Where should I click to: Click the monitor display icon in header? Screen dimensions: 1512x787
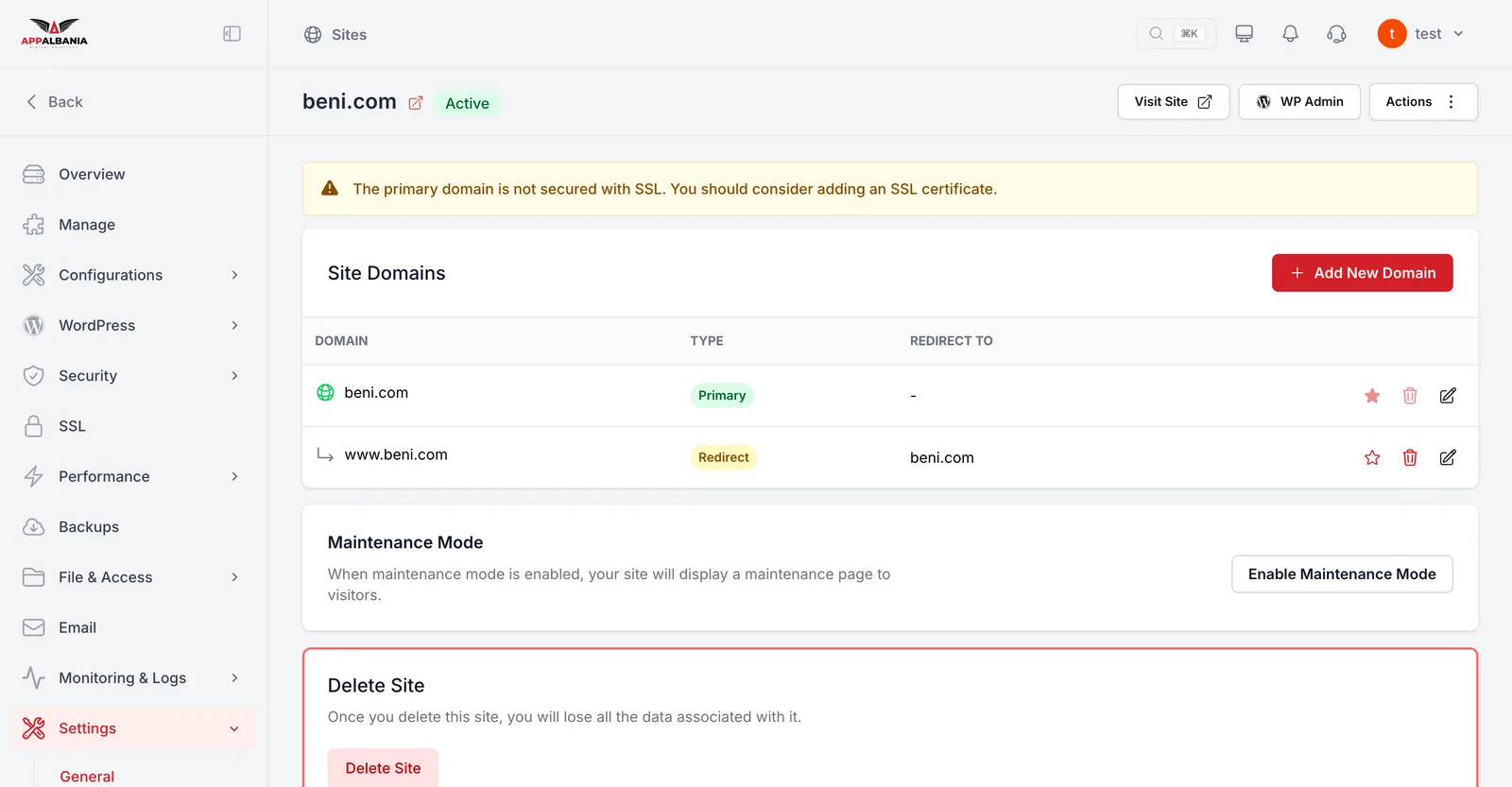(x=1244, y=34)
